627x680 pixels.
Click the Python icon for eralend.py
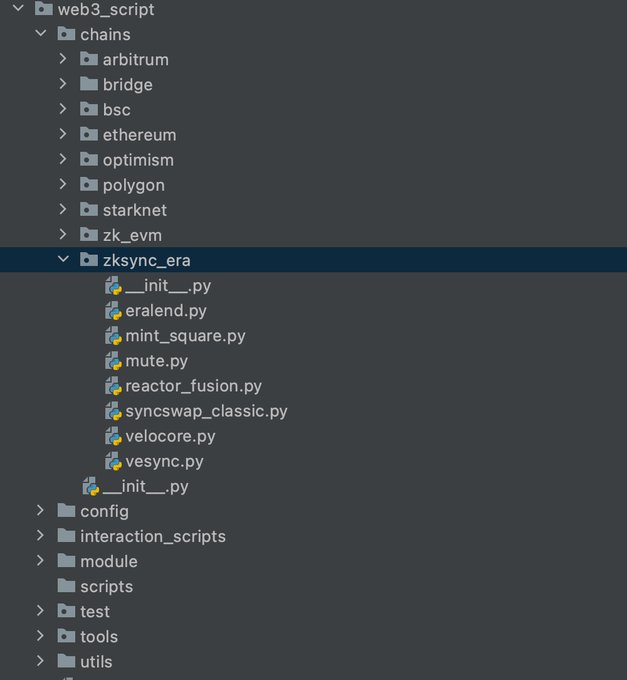pos(113,311)
